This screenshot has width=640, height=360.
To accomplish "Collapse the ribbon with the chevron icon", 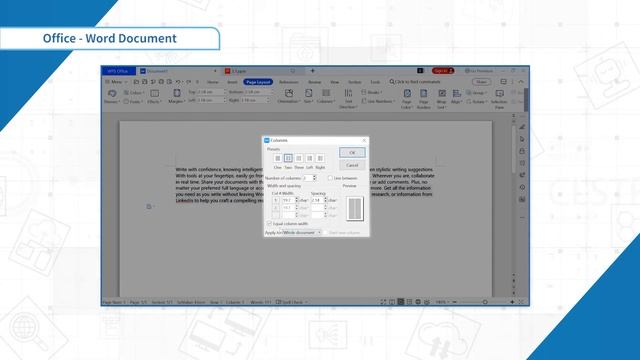I will (x=521, y=82).
